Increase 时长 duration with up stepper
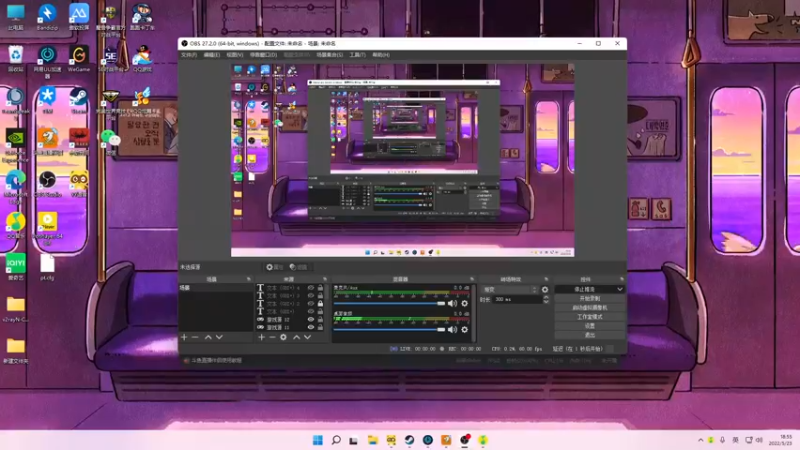Screen dimensions: 800x450 pos(546,297)
